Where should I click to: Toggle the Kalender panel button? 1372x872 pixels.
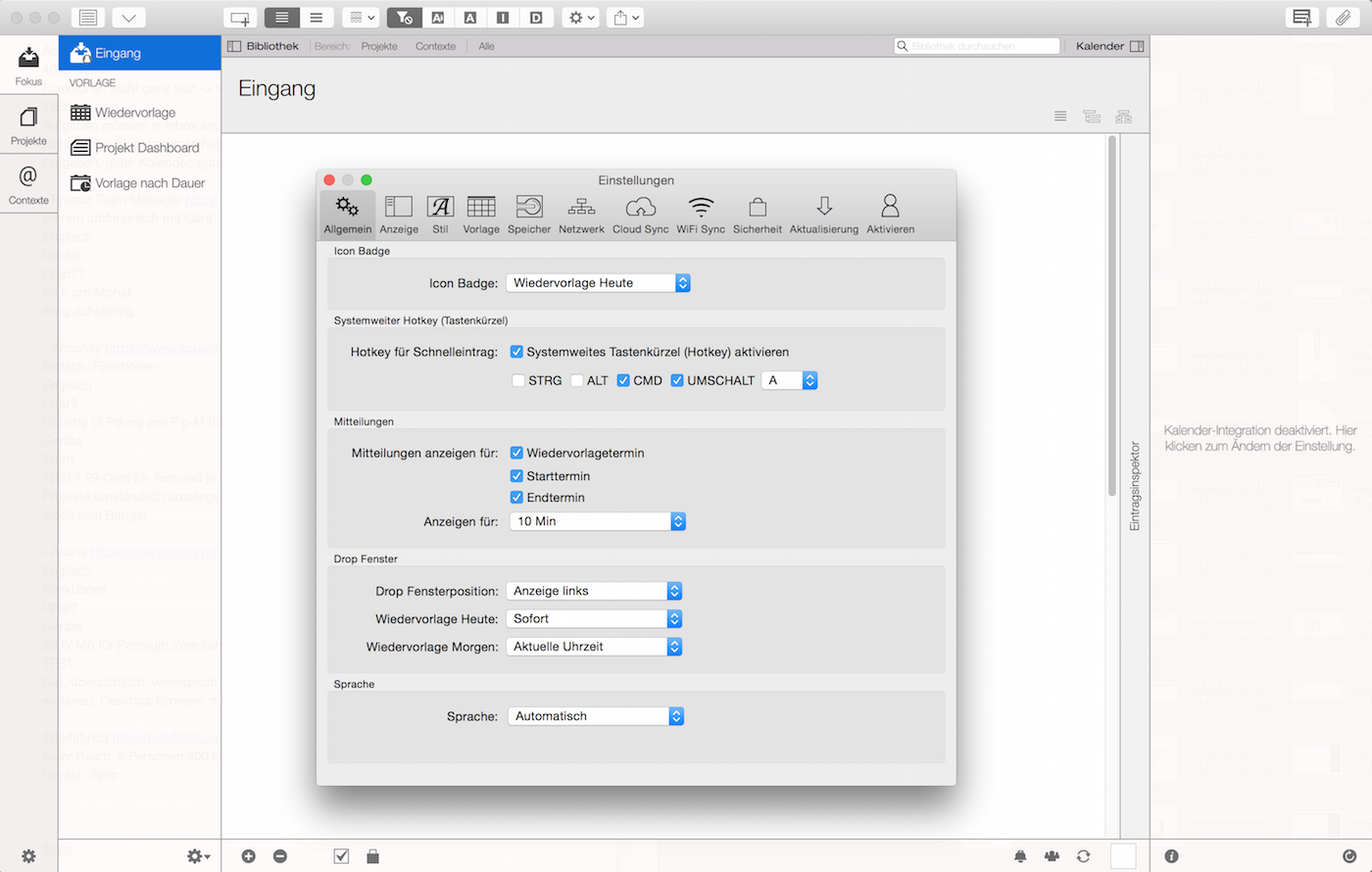point(1109,46)
